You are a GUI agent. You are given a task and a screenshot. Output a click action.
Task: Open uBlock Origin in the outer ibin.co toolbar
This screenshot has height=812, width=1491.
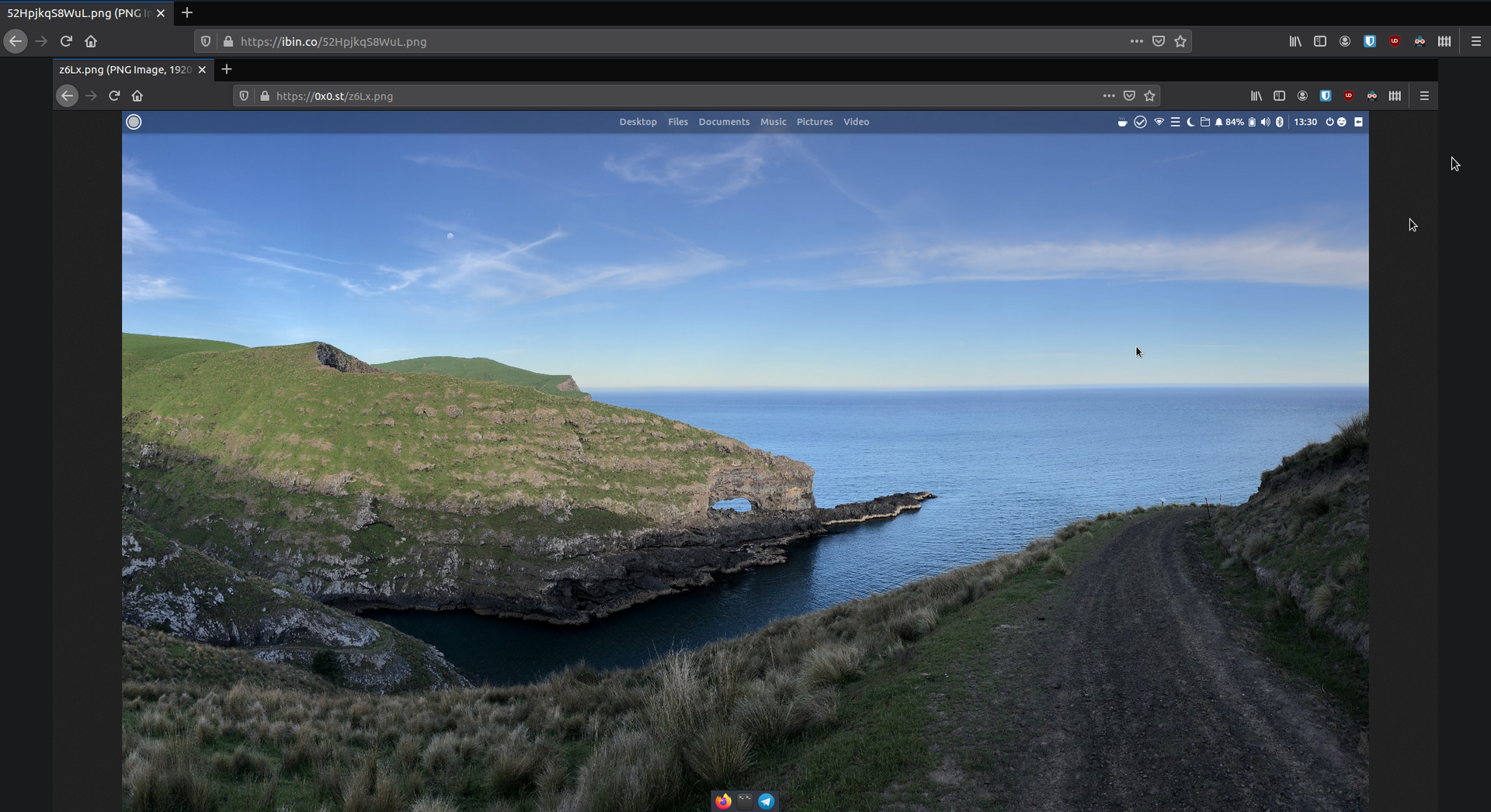[x=1395, y=41]
